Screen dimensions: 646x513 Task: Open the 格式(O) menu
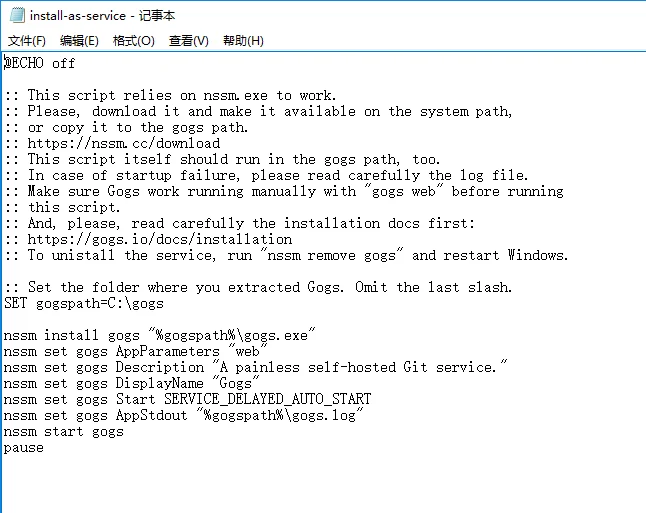coord(133,41)
